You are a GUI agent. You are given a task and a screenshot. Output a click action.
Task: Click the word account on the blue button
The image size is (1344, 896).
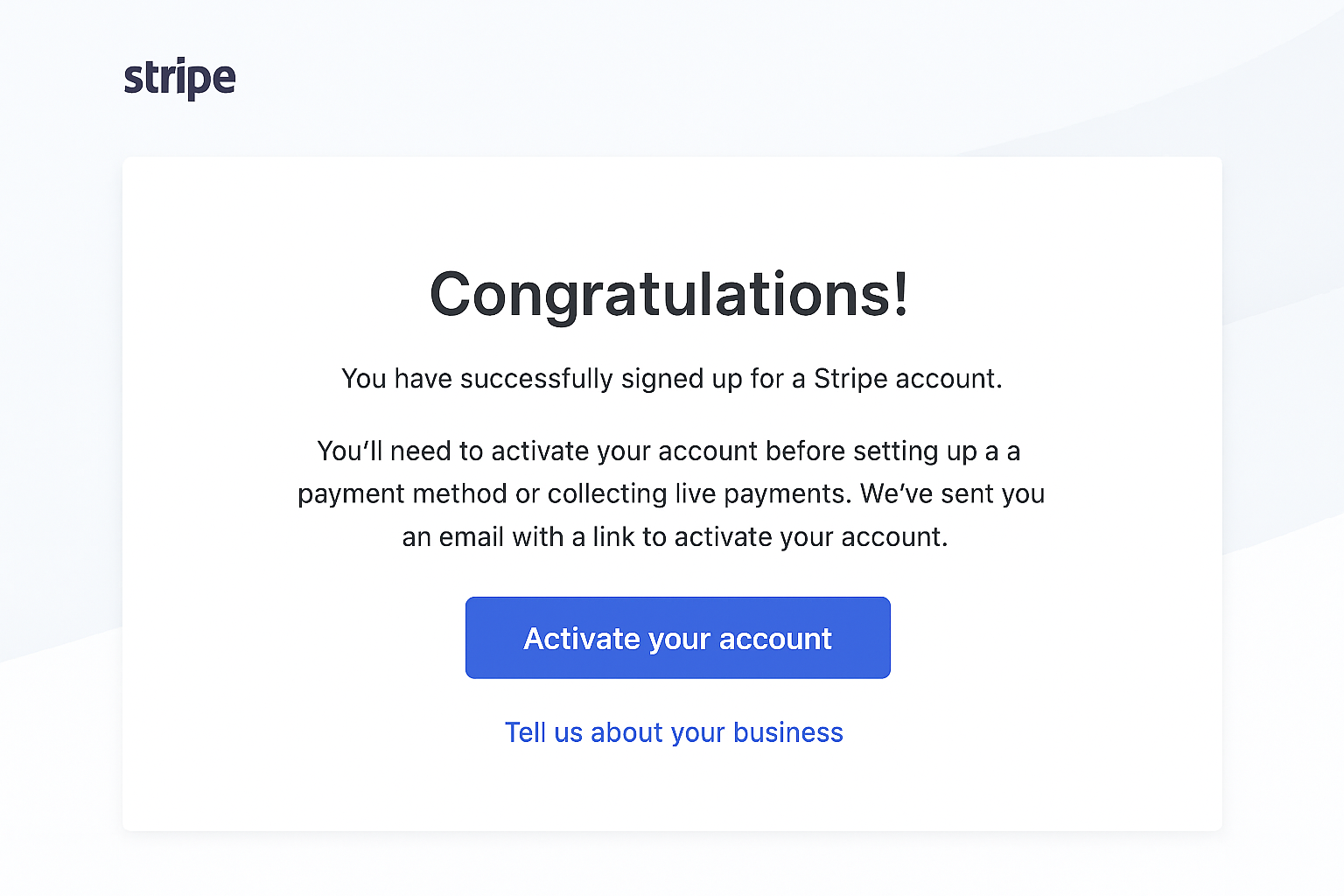[x=775, y=640]
